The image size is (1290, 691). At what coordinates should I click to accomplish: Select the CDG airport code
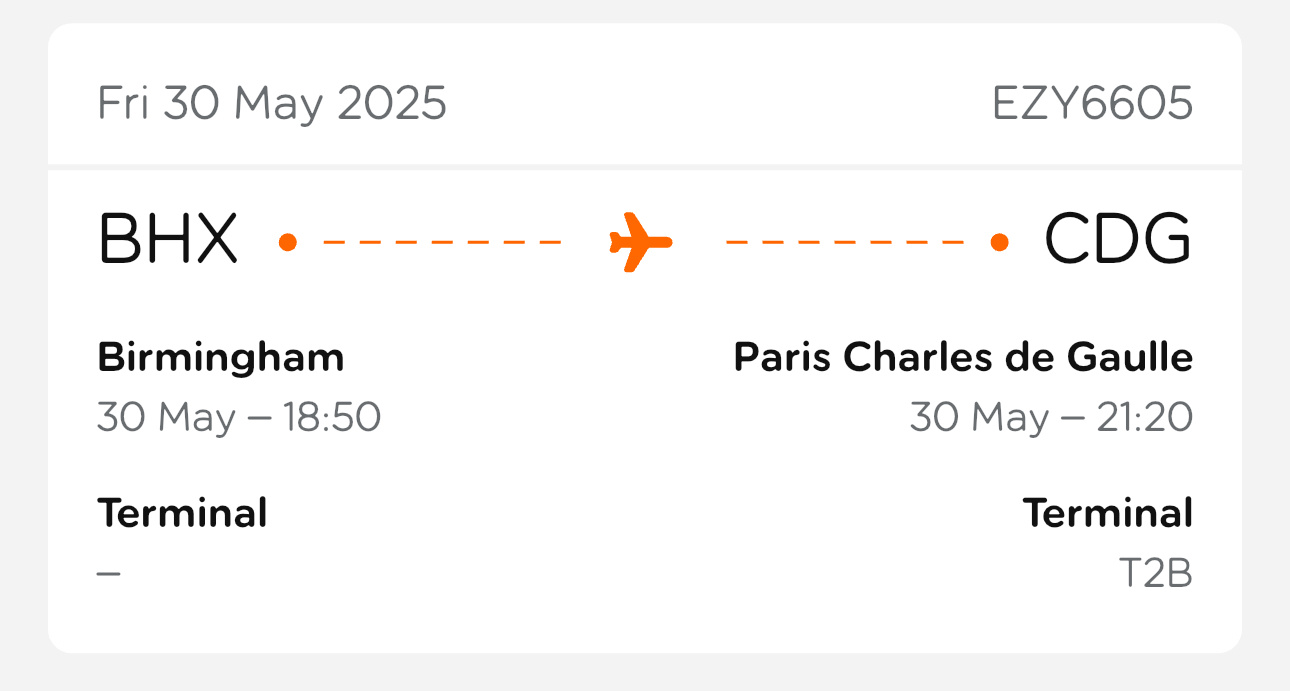click(1118, 240)
